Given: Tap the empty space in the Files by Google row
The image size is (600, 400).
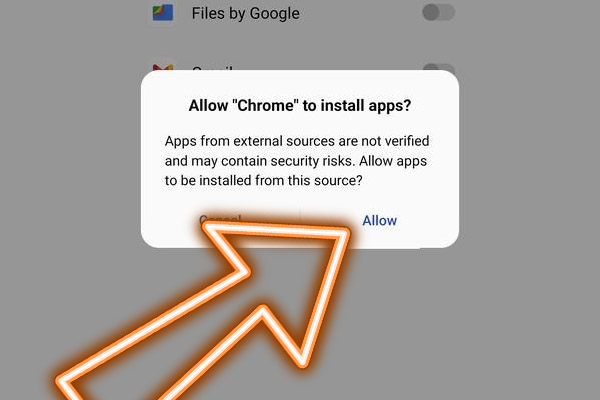Looking at the screenshot, I should coord(360,13).
